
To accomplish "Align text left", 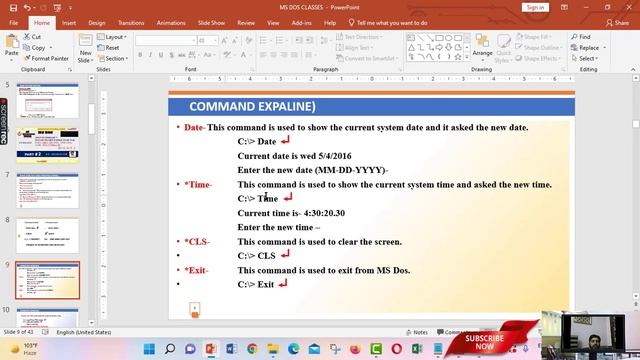I will tap(263, 55).
